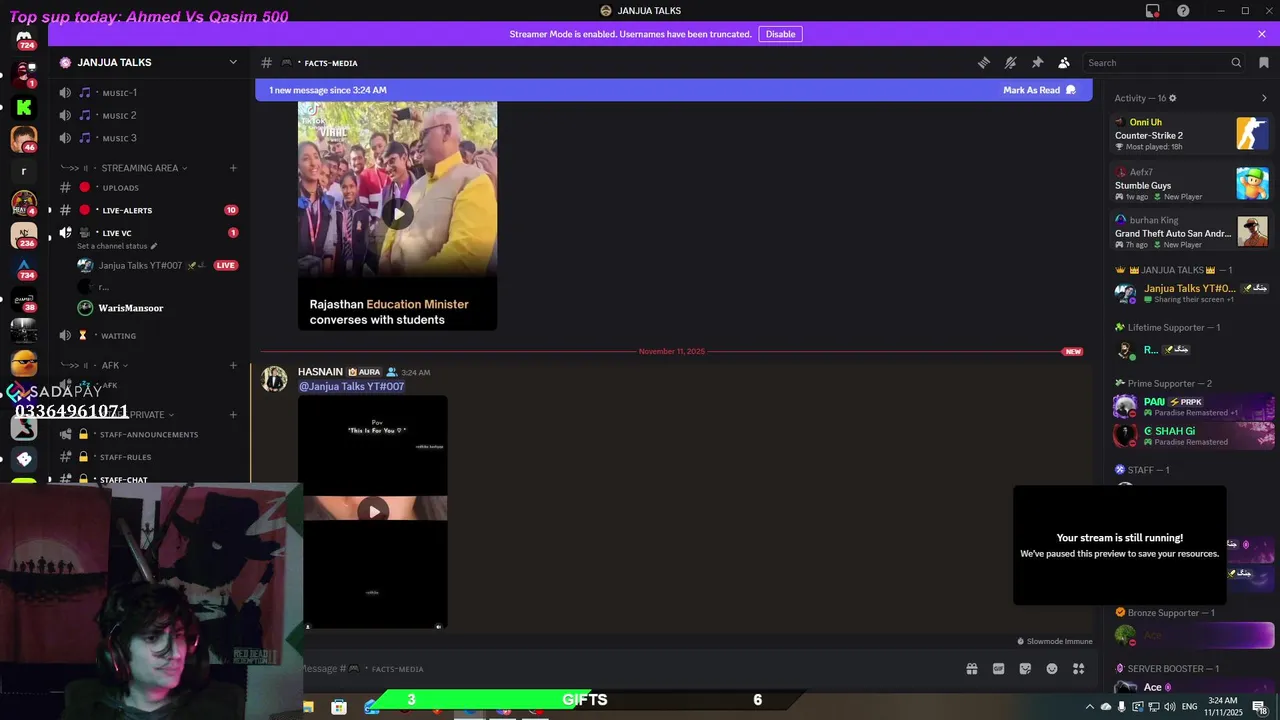Open server icon with 46 badge

click(x=23, y=139)
